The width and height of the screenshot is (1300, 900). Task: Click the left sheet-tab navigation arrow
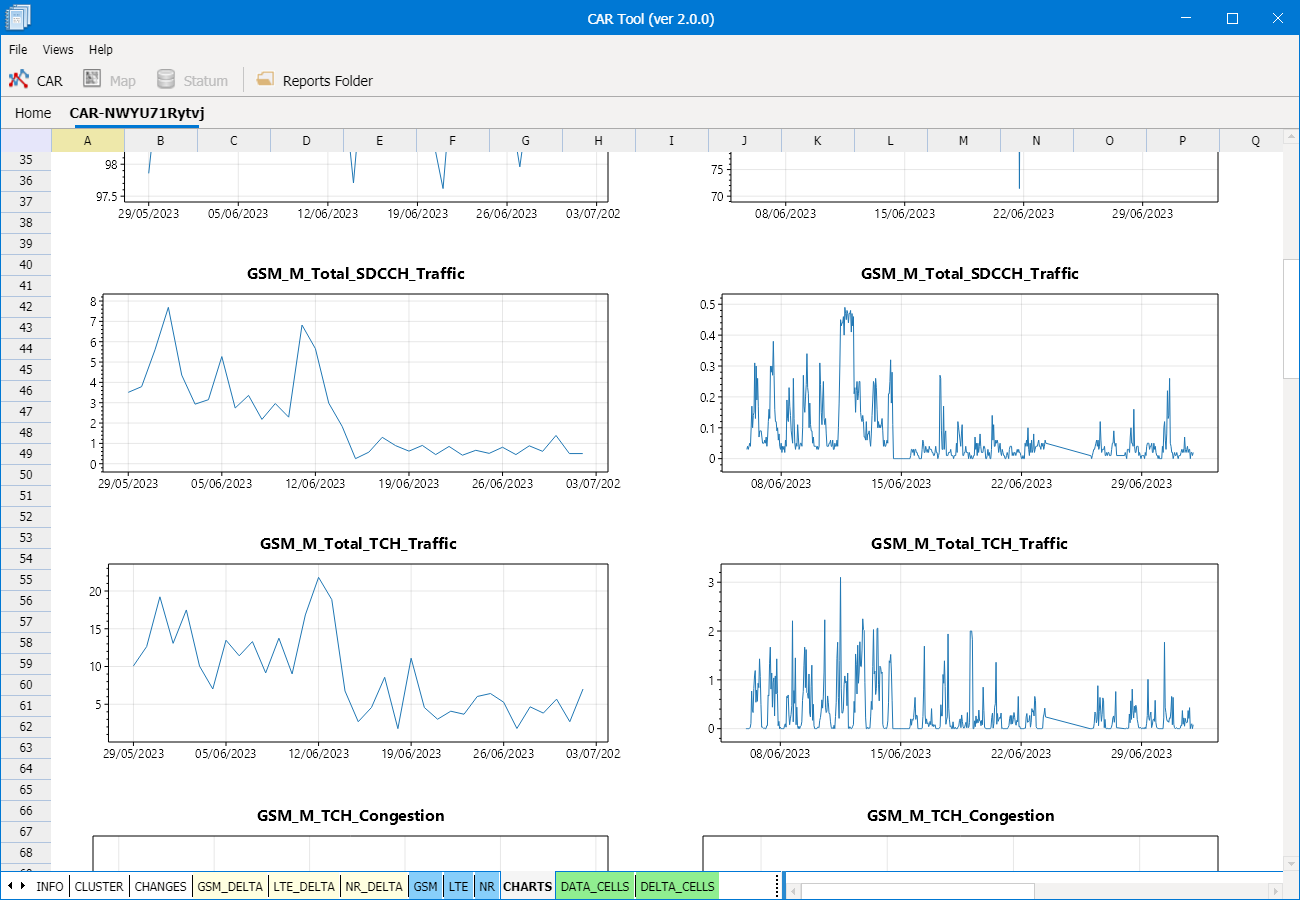click(x=10, y=886)
